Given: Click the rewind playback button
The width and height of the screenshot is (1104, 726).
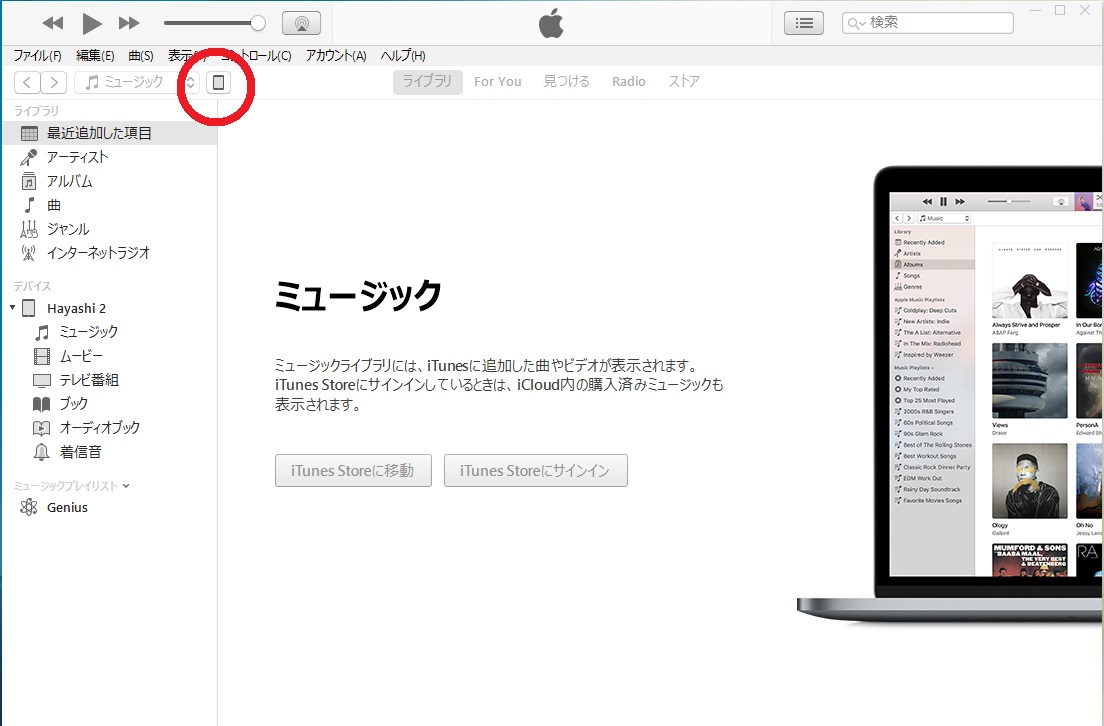Looking at the screenshot, I should tap(53, 23).
